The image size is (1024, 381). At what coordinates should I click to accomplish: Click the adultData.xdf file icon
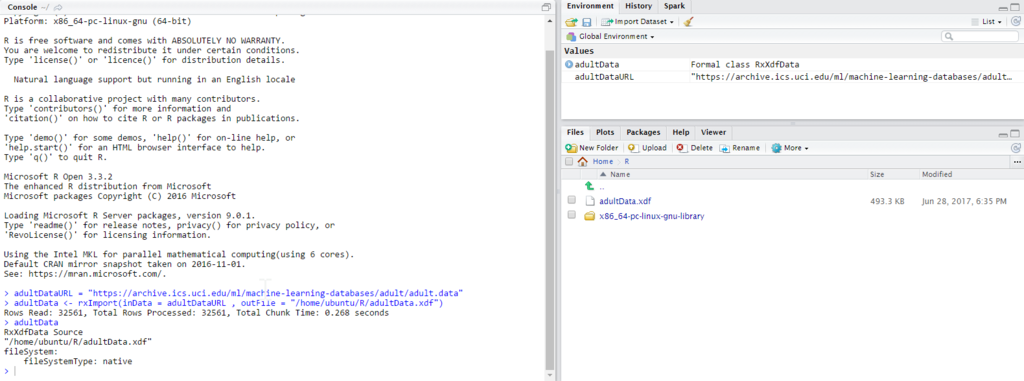click(590, 201)
